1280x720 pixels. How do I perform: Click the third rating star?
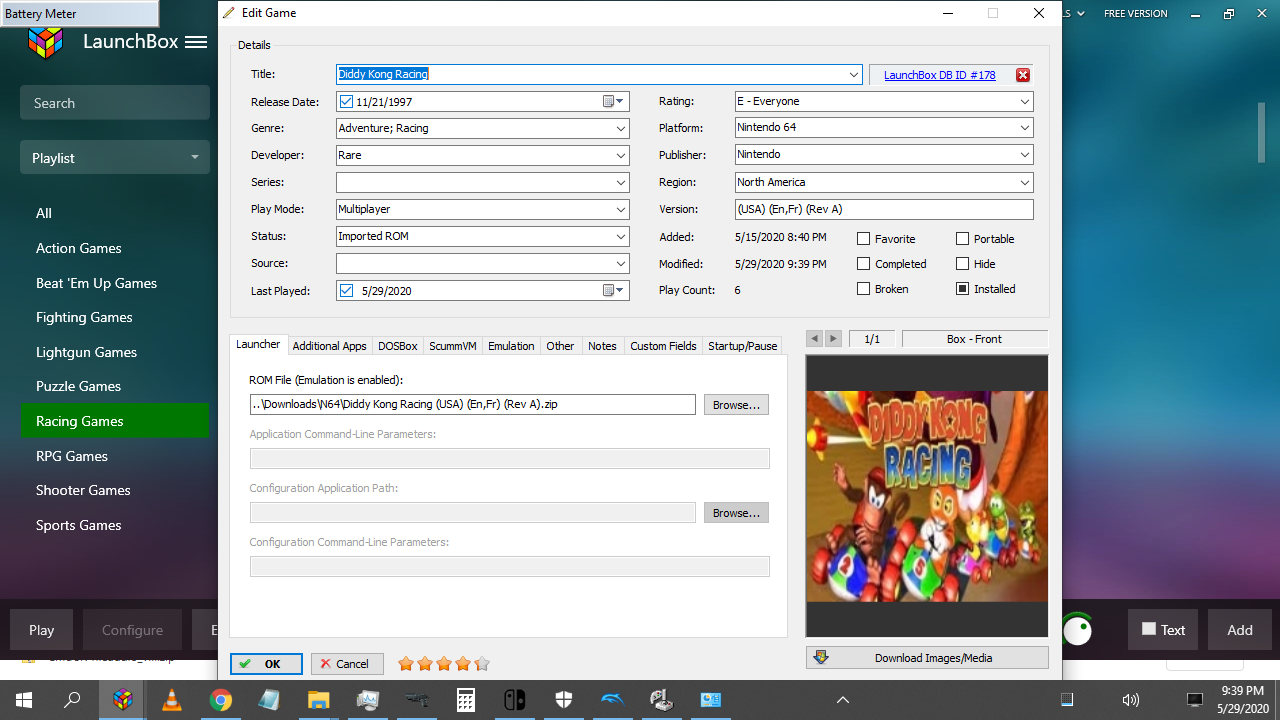[444, 664]
